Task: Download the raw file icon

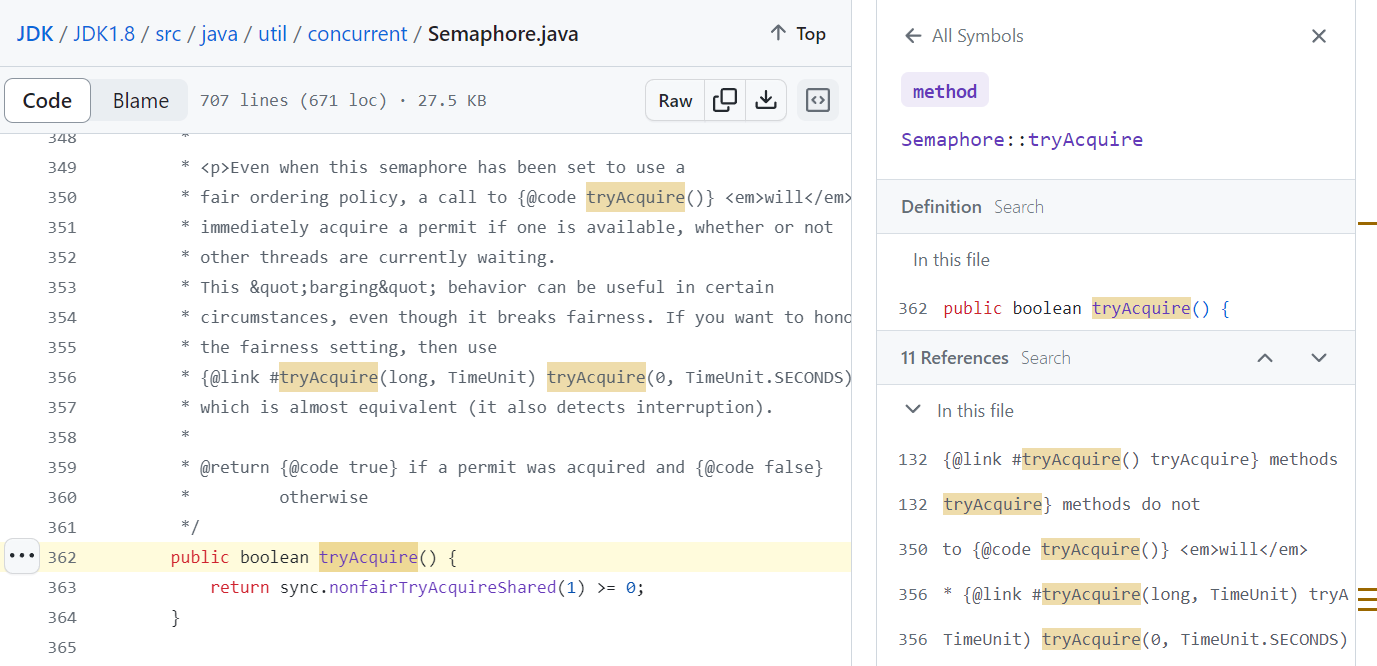Action: point(765,100)
